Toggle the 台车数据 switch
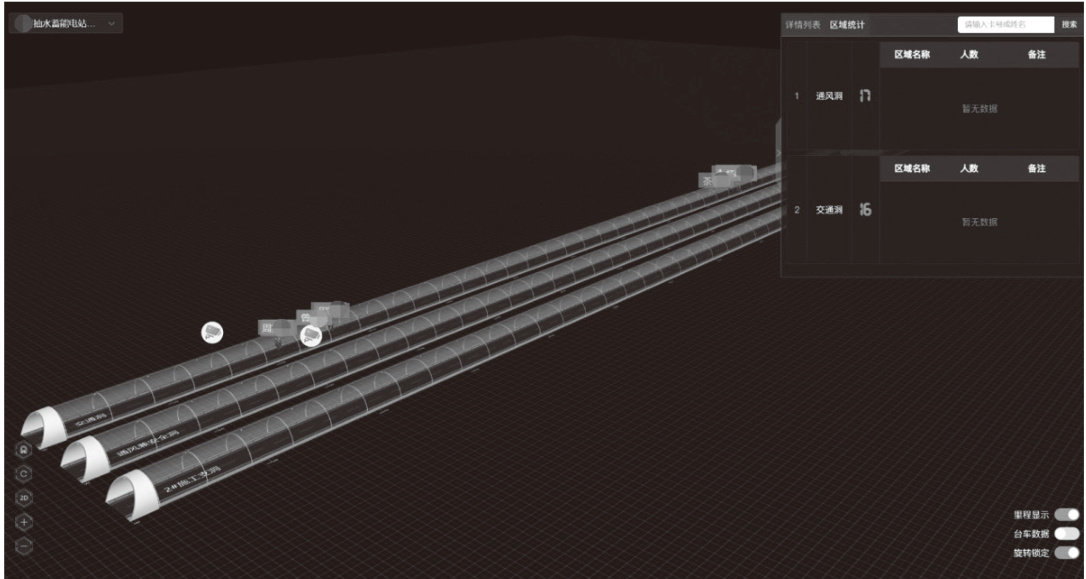Screen dimensions: 1086x579 click(x=1067, y=533)
